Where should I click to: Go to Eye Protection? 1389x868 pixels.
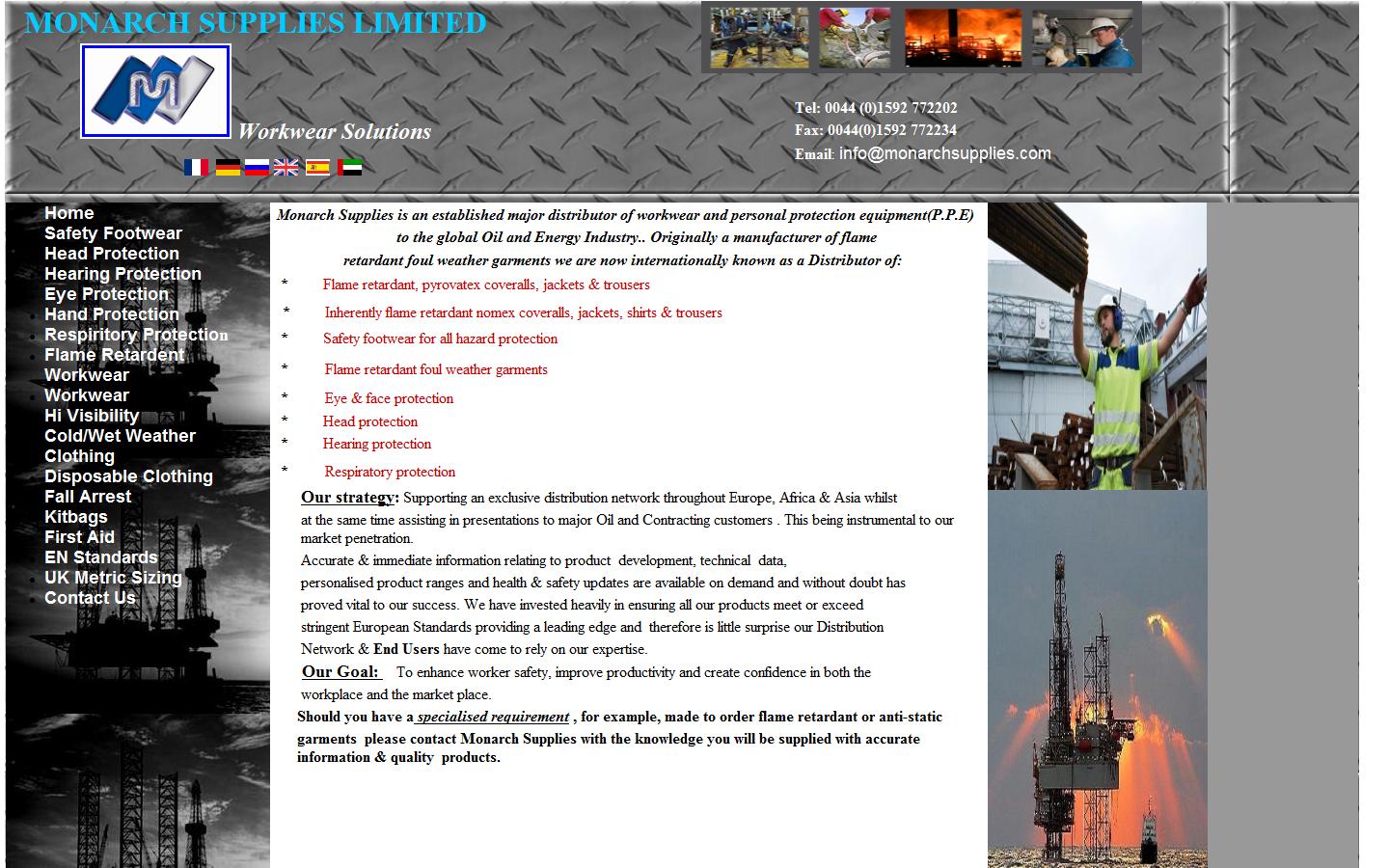point(106,294)
